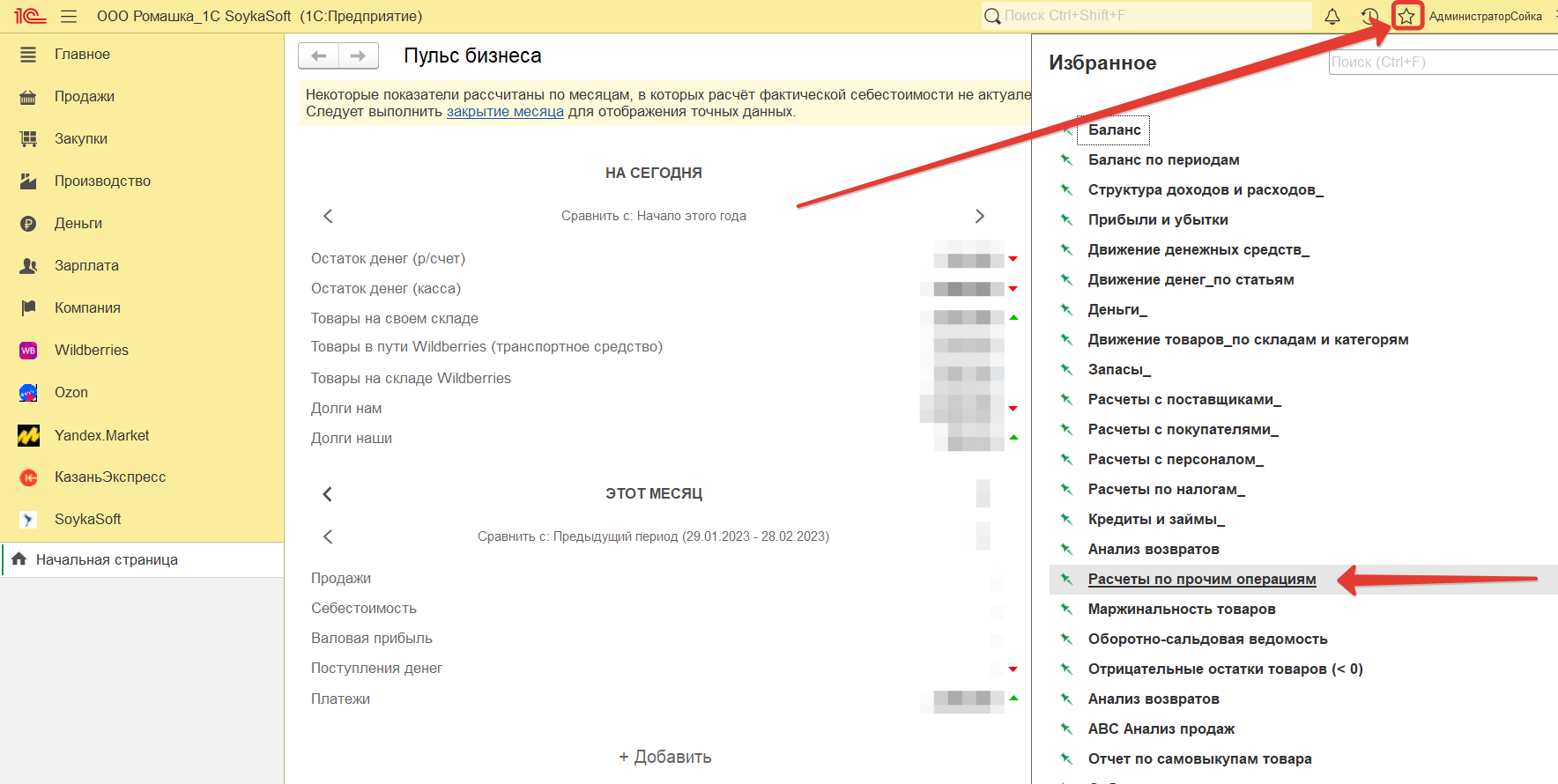Click right chevron beside Начало этого года

pyautogui.click(x=979, y=216)
